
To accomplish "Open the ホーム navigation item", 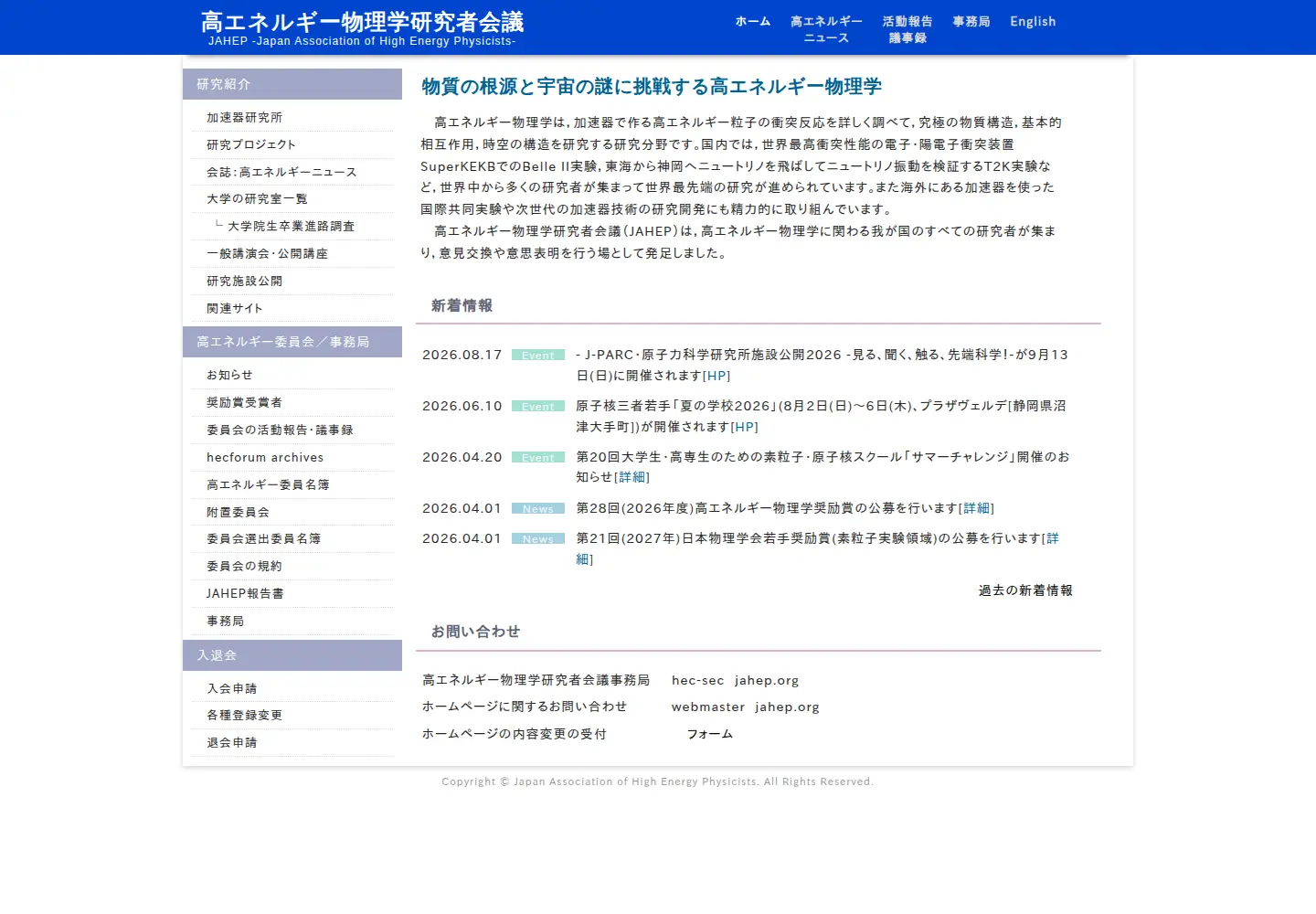I will click(x=753, y=21).
